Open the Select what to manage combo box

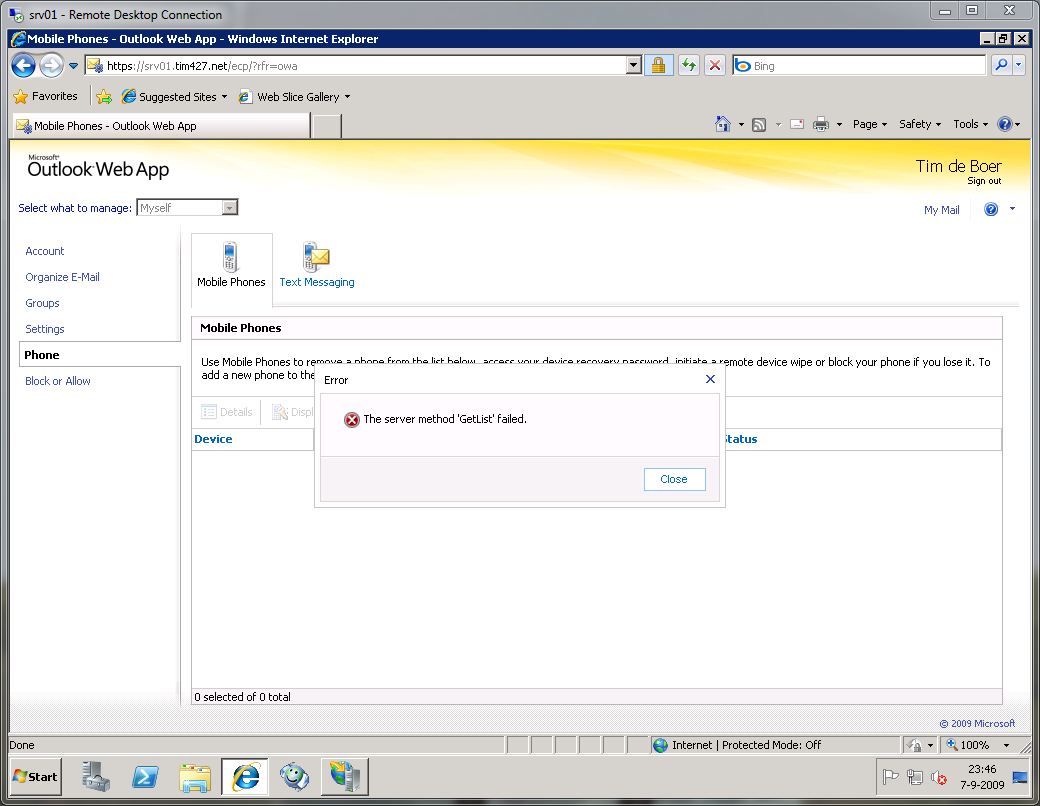tap(187, 208)
